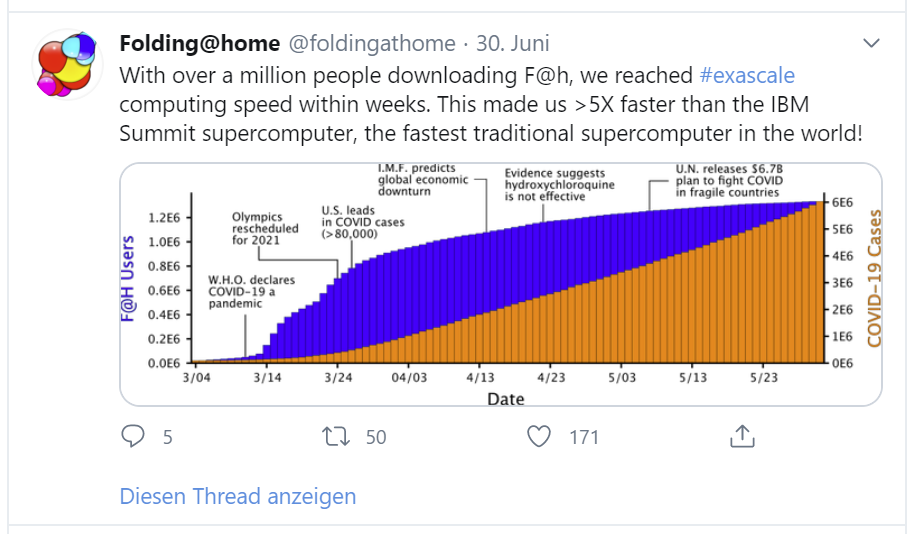The height and width of the screenshot is (534, 919).
Task: Click the reply speech bubble icon
Action: 132,437
